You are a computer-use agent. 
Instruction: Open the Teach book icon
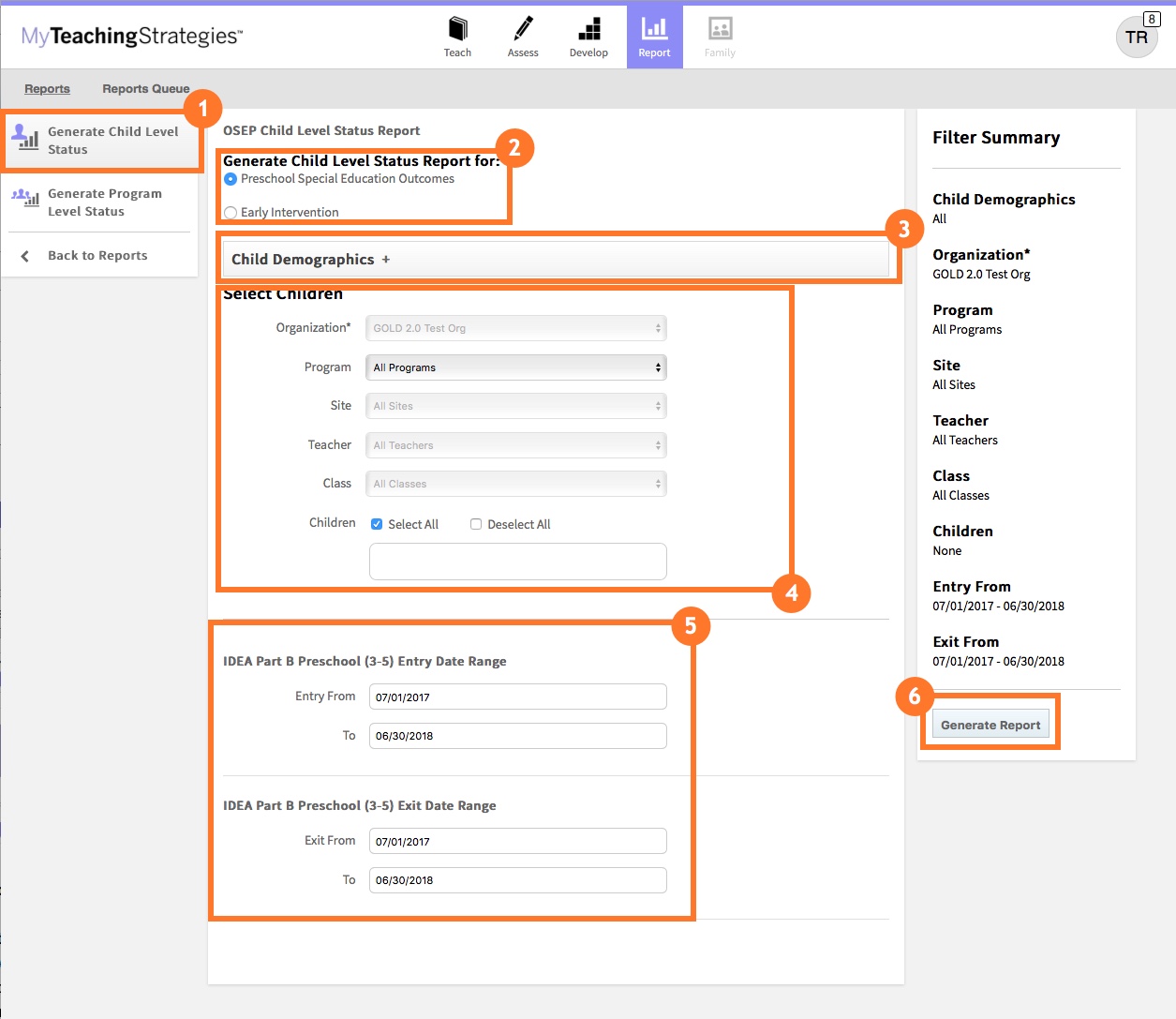click(457, 30)
